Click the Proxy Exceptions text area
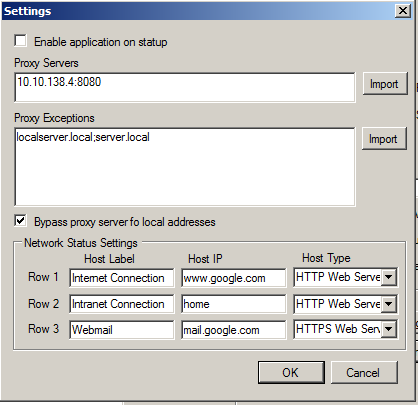 click(185, 167)
